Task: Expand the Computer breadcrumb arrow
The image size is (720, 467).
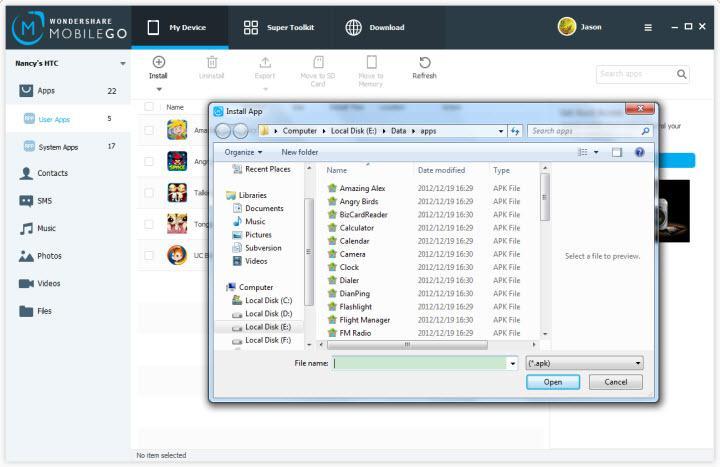Action: (323, 131)
